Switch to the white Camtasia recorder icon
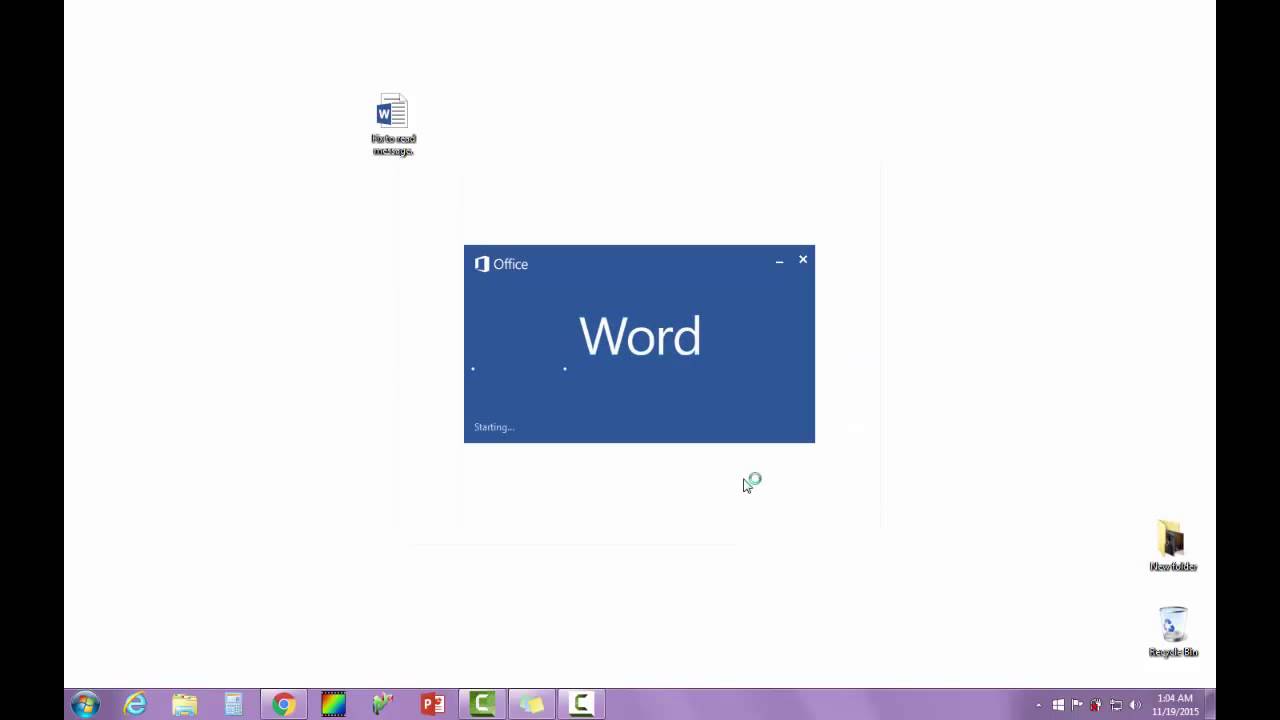The height and width of the screenshot is (720, 1280). click(581, 705)
